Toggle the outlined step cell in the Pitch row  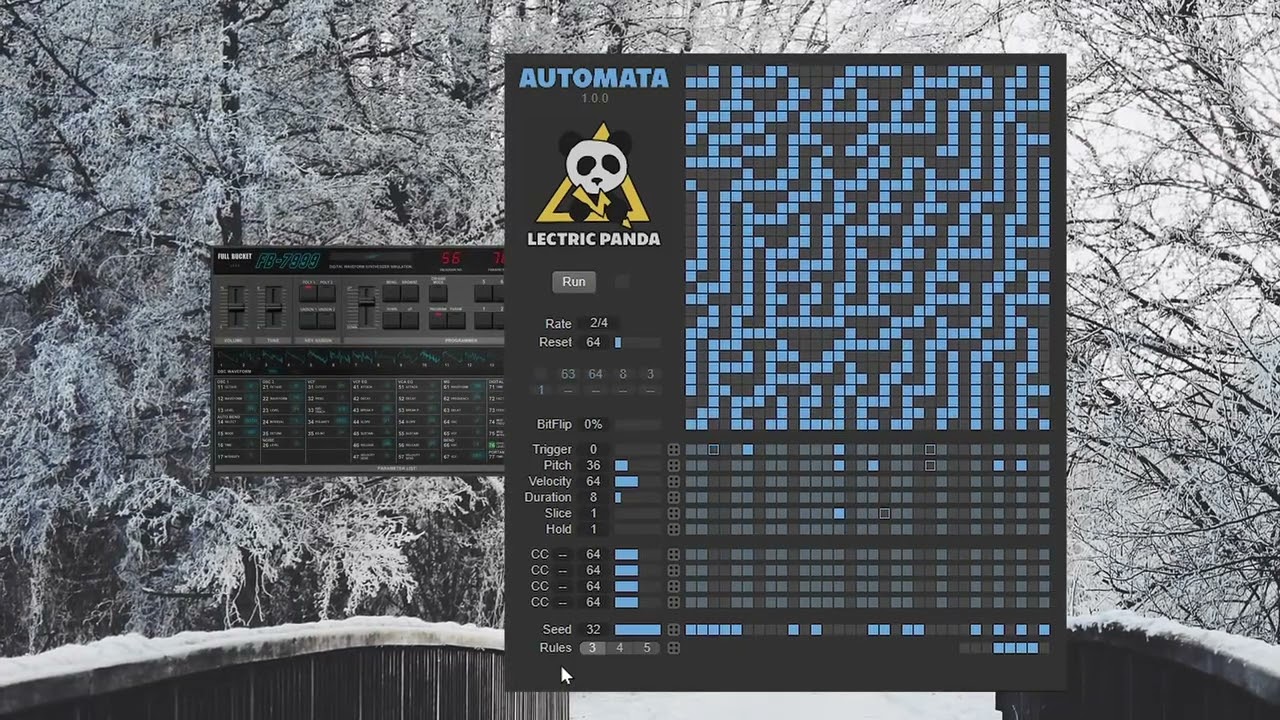pyautogui.click(x=930, y=466)
